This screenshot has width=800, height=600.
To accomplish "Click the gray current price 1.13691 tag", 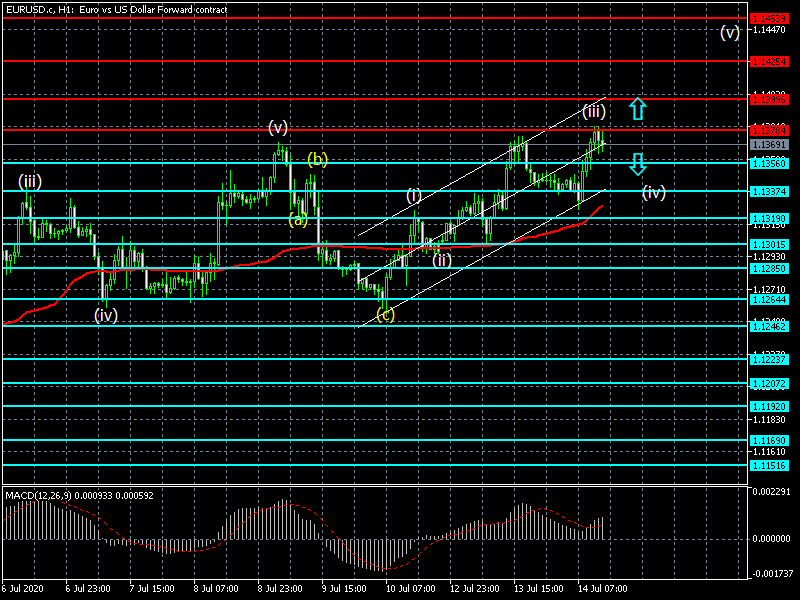I will click(769, 145).
